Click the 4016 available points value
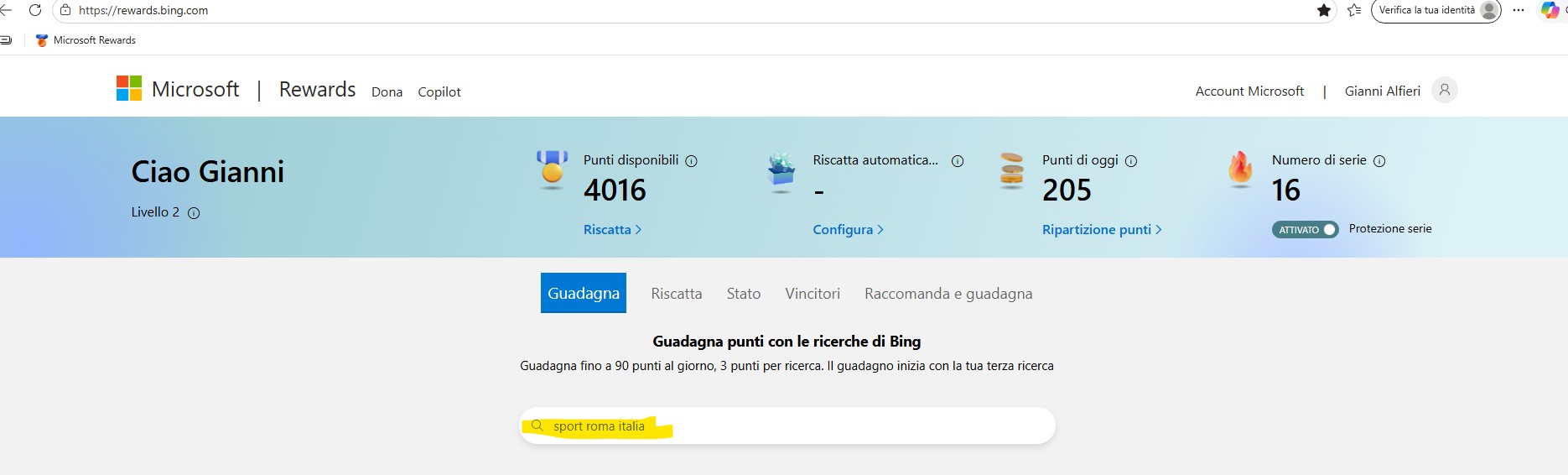 tap(615, 191)
